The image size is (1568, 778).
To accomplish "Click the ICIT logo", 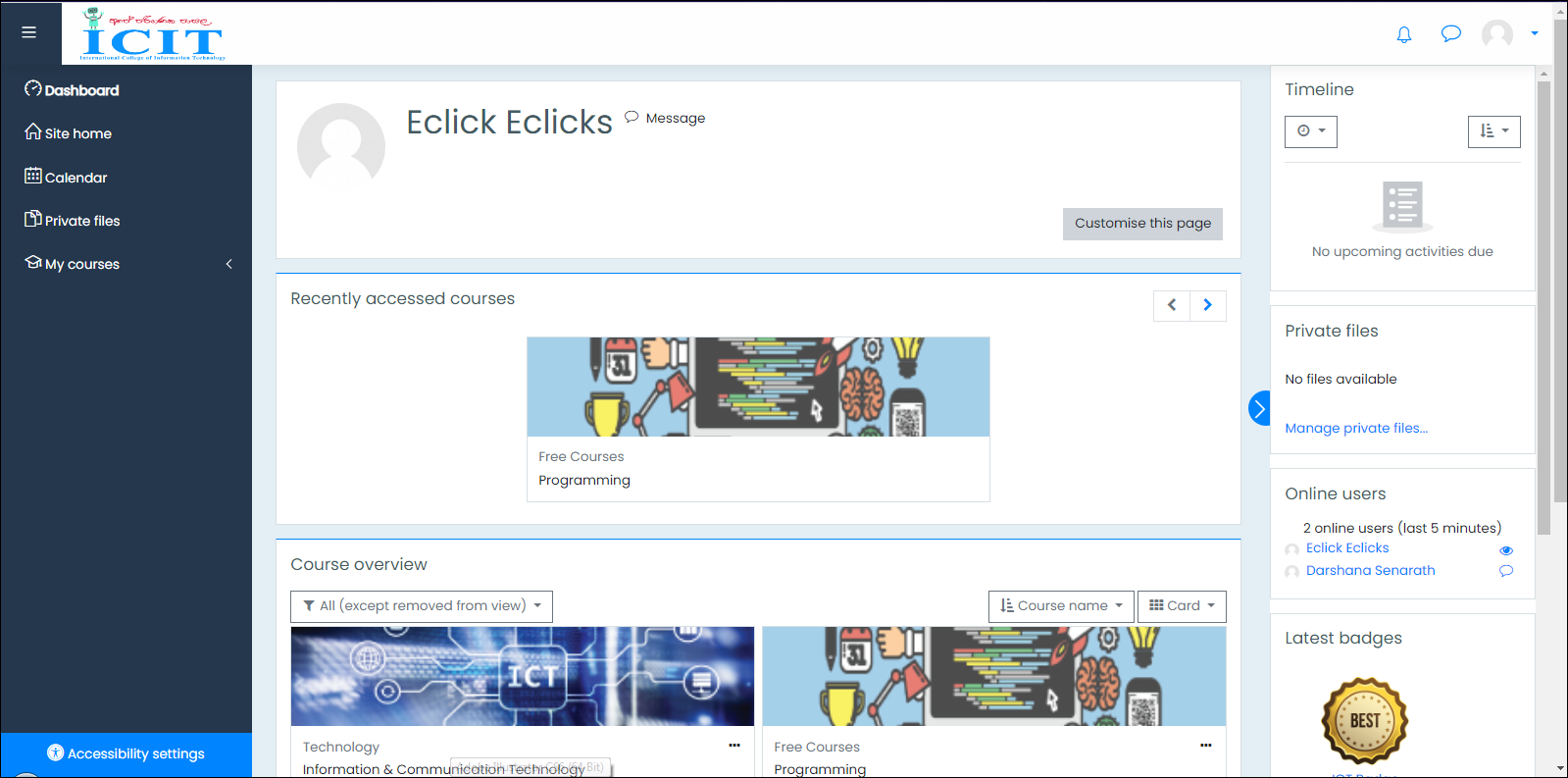I will pyautogui.click(x=153, y=36).
